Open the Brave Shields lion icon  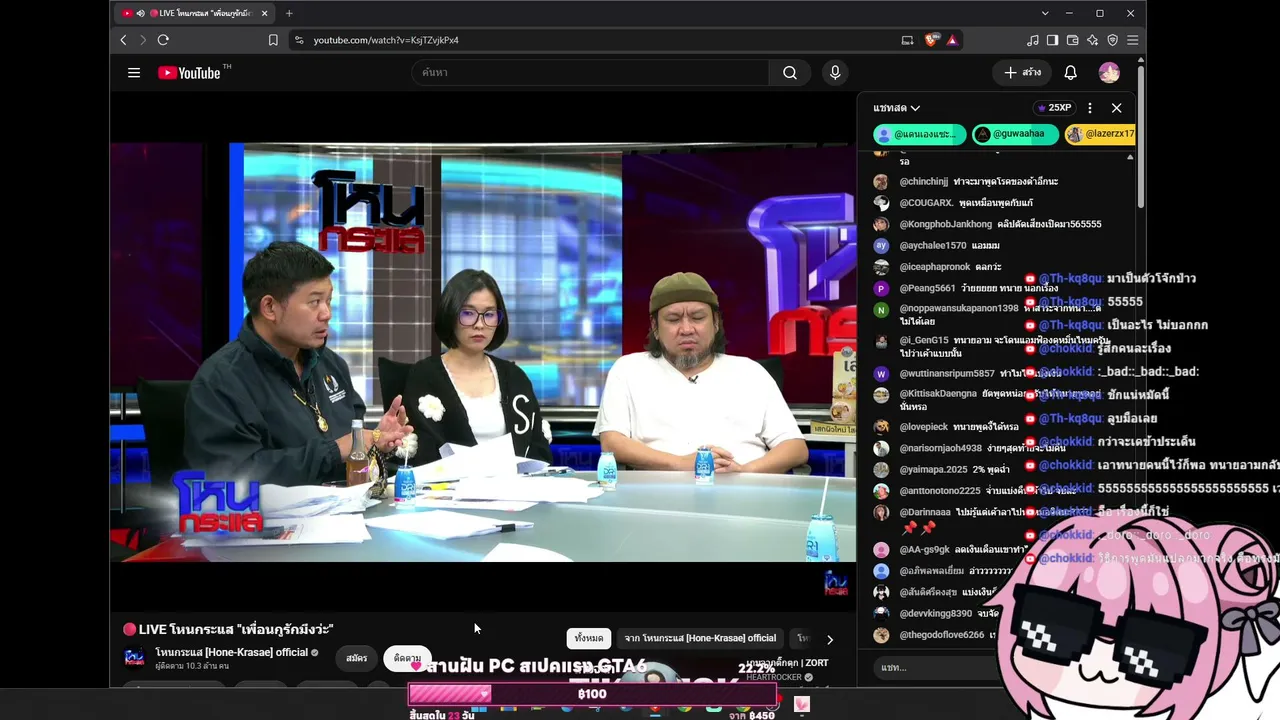931,40
